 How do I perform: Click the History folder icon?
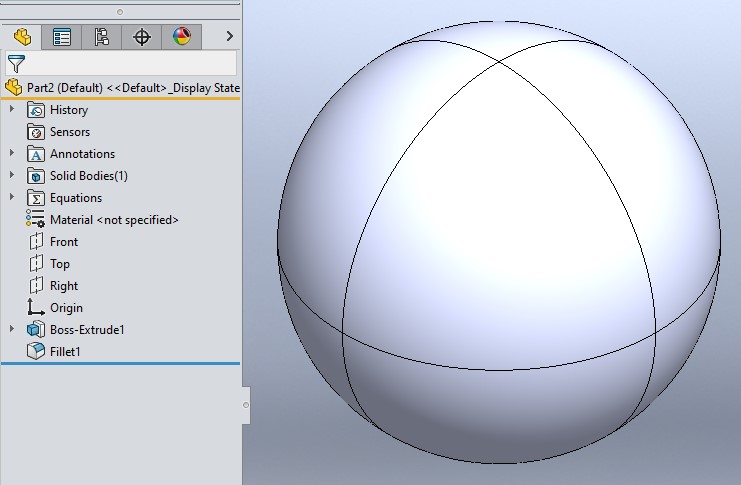(x=36, y=110)
